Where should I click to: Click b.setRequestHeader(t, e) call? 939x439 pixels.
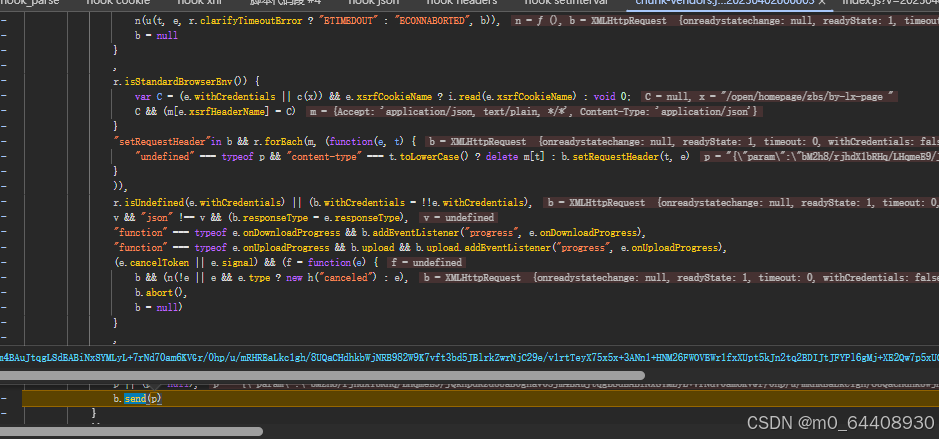click(623, 157)
